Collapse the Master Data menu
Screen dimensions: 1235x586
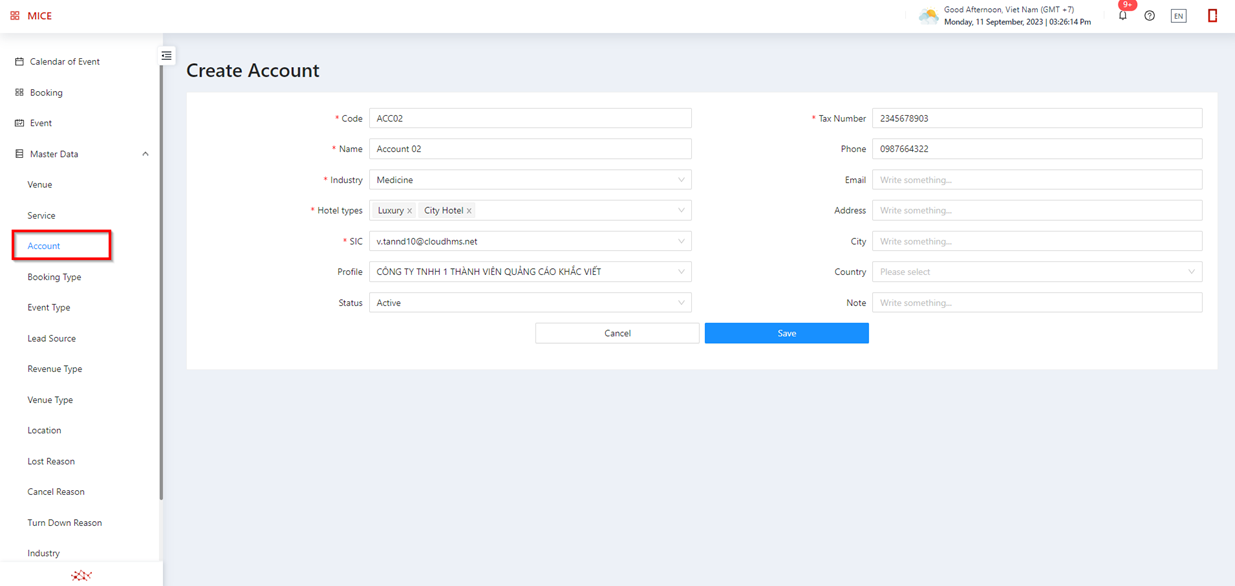pos(145,154)
